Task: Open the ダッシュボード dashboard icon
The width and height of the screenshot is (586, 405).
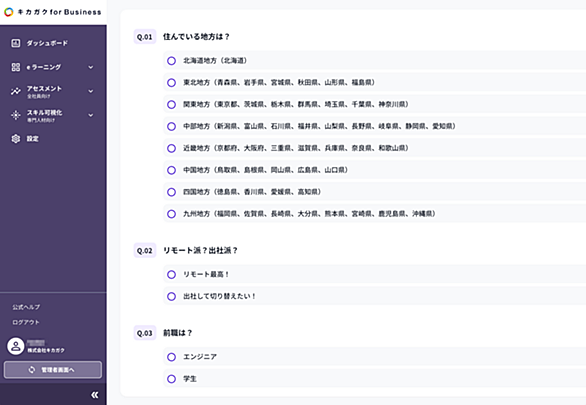Action: point(16,43)
